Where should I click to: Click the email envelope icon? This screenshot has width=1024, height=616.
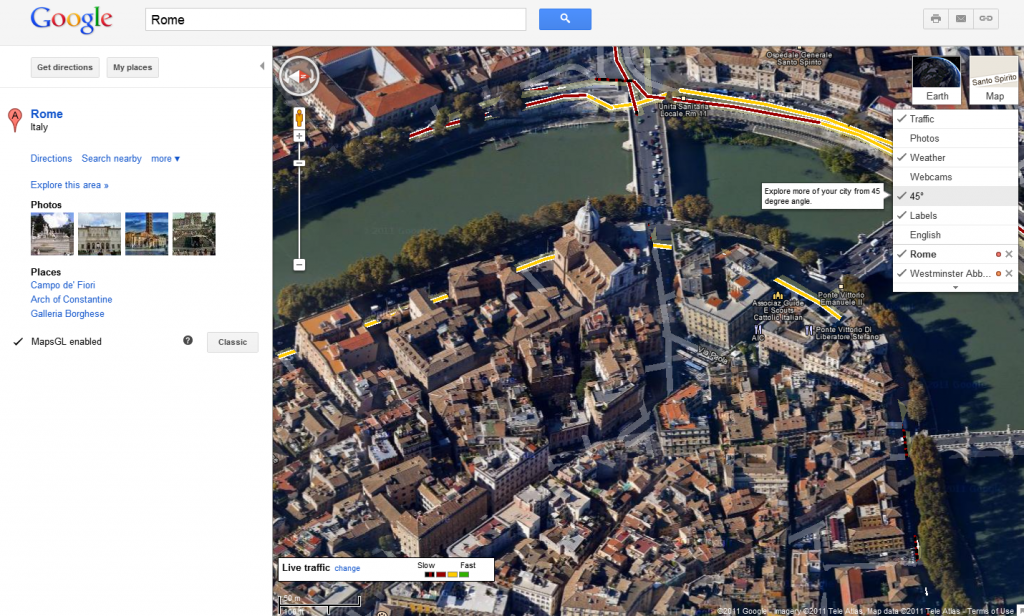pos(961,19)
